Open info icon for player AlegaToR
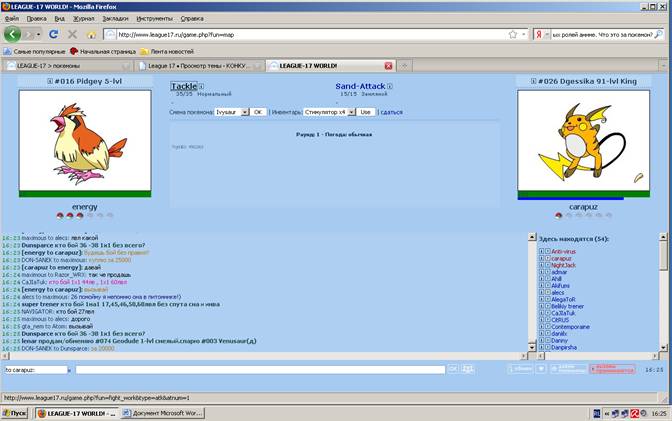Image resolution: width=672 pixels, height=421 pixels. coord(542,299)
